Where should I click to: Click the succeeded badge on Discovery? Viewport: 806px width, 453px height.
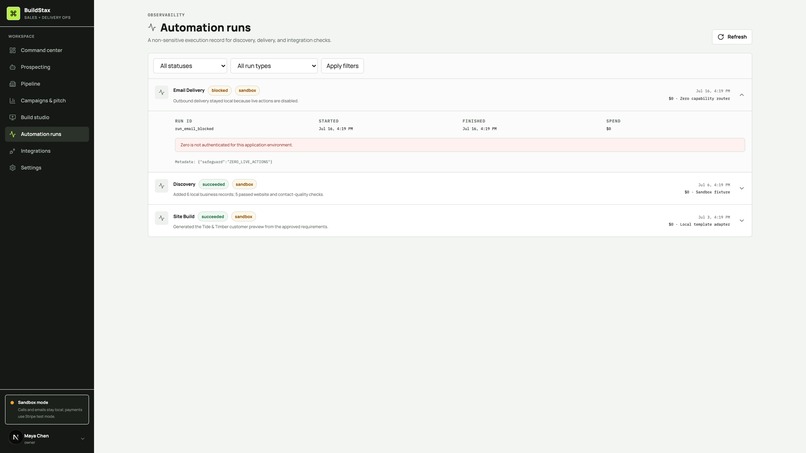(213, 184)
